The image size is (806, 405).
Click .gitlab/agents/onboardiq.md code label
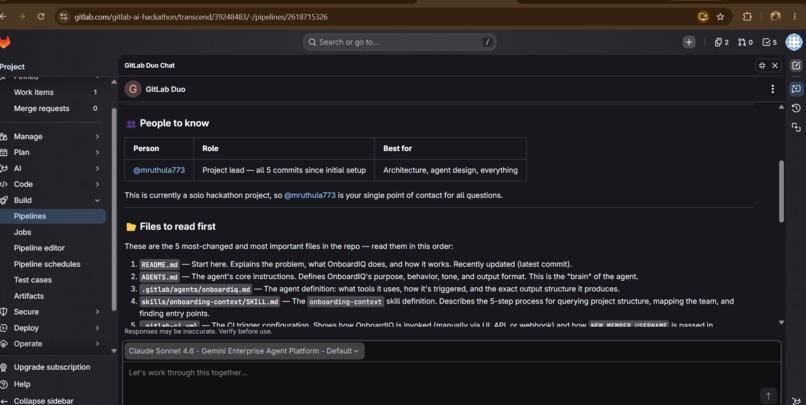[x=196, y=289]
